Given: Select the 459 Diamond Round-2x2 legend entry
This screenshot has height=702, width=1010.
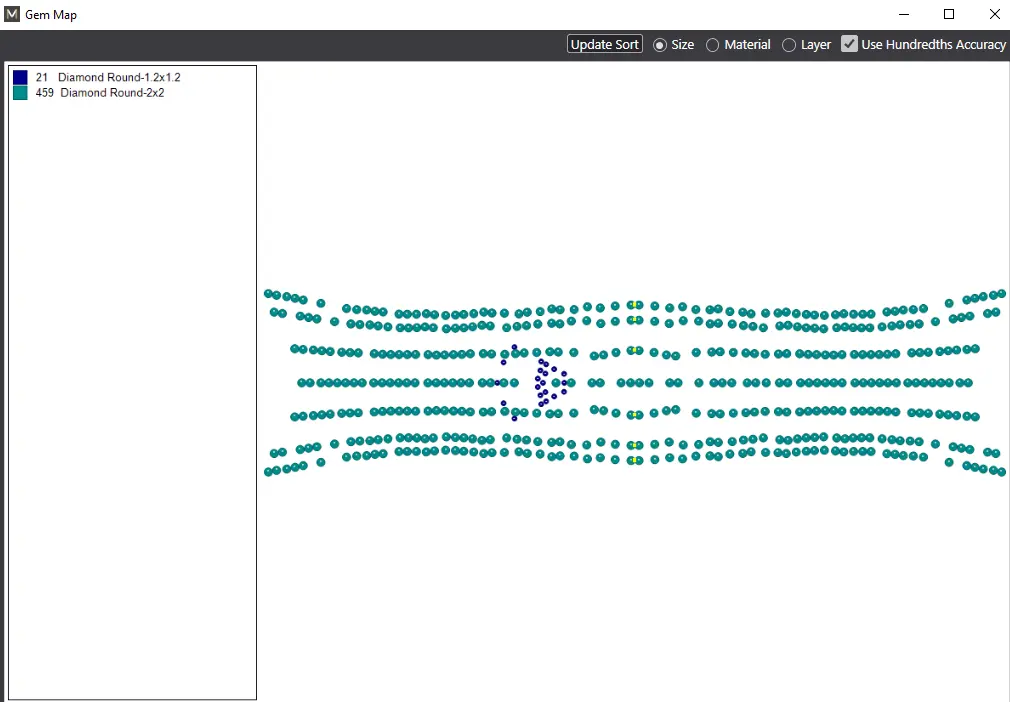Looking at the screenshot, I should 100,93.
